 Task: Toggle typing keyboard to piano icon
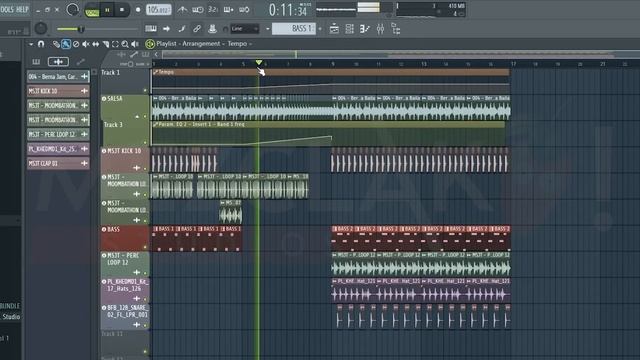(151, 29)
